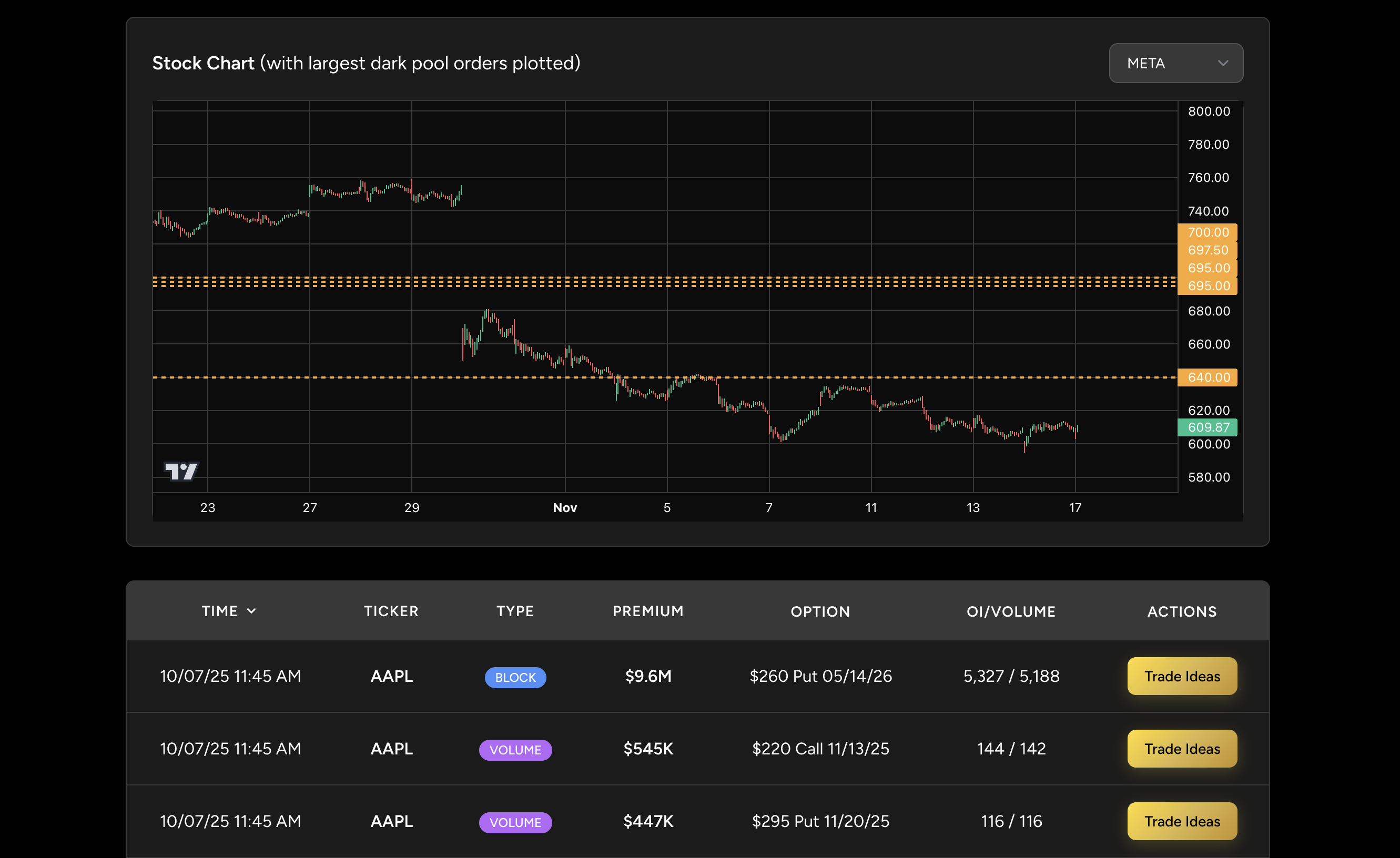Click the 700.00 highlighted price label
This screenshot has height=858, width=1400.
[x=1208, y=232]
